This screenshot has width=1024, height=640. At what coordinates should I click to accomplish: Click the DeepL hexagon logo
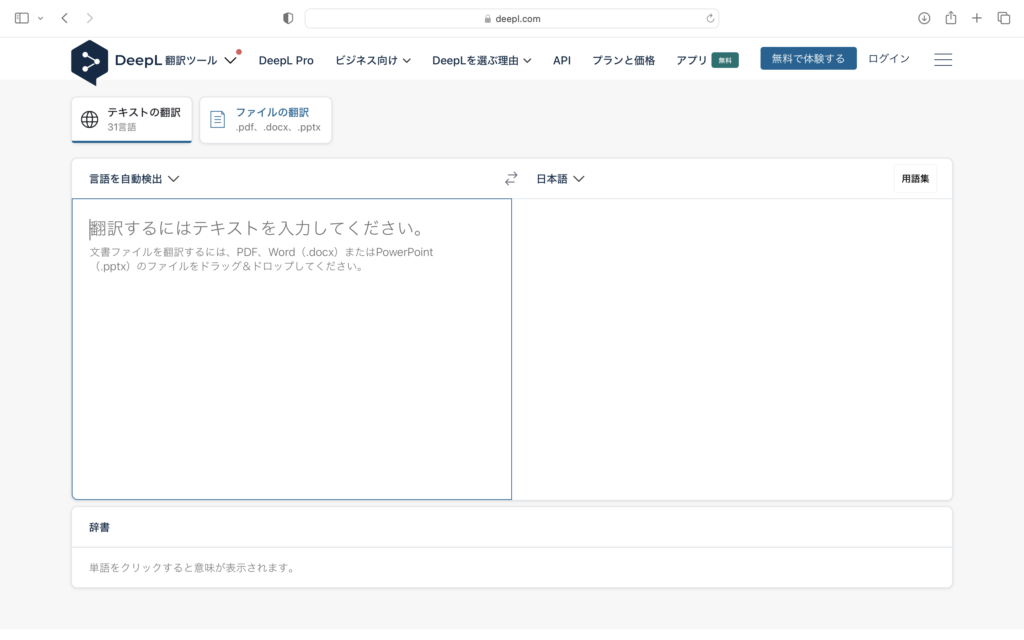(x=89, y=60)
